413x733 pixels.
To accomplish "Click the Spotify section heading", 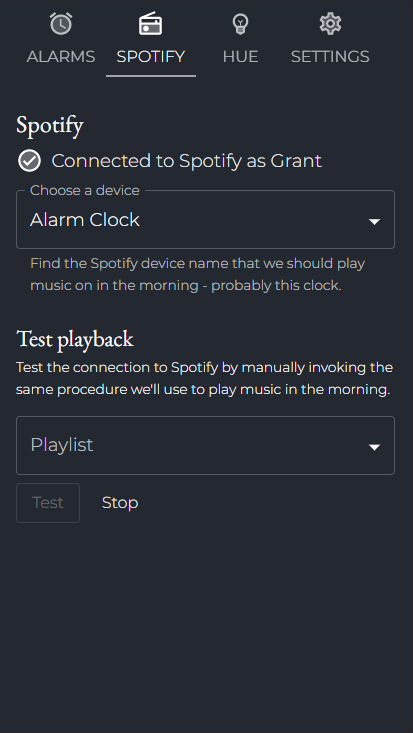I will [50, 126].
